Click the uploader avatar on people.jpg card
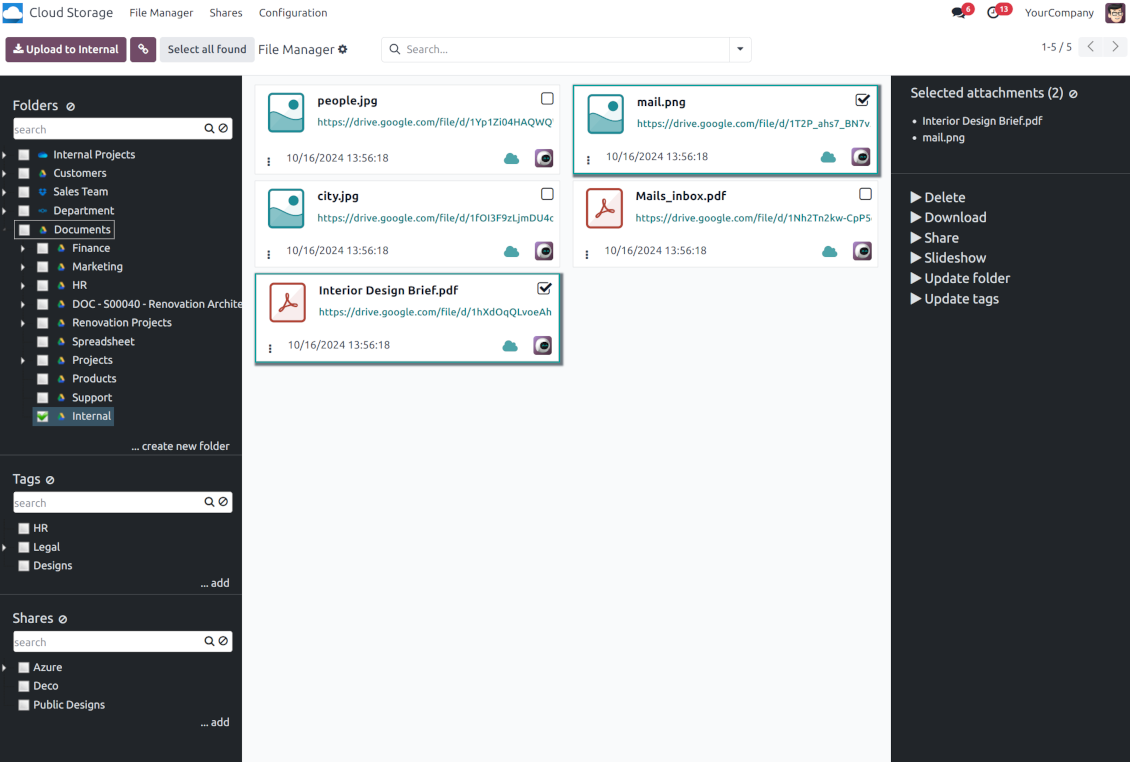Image resolution: width=1130 pixels, height=762 pixels. point(544,158)
